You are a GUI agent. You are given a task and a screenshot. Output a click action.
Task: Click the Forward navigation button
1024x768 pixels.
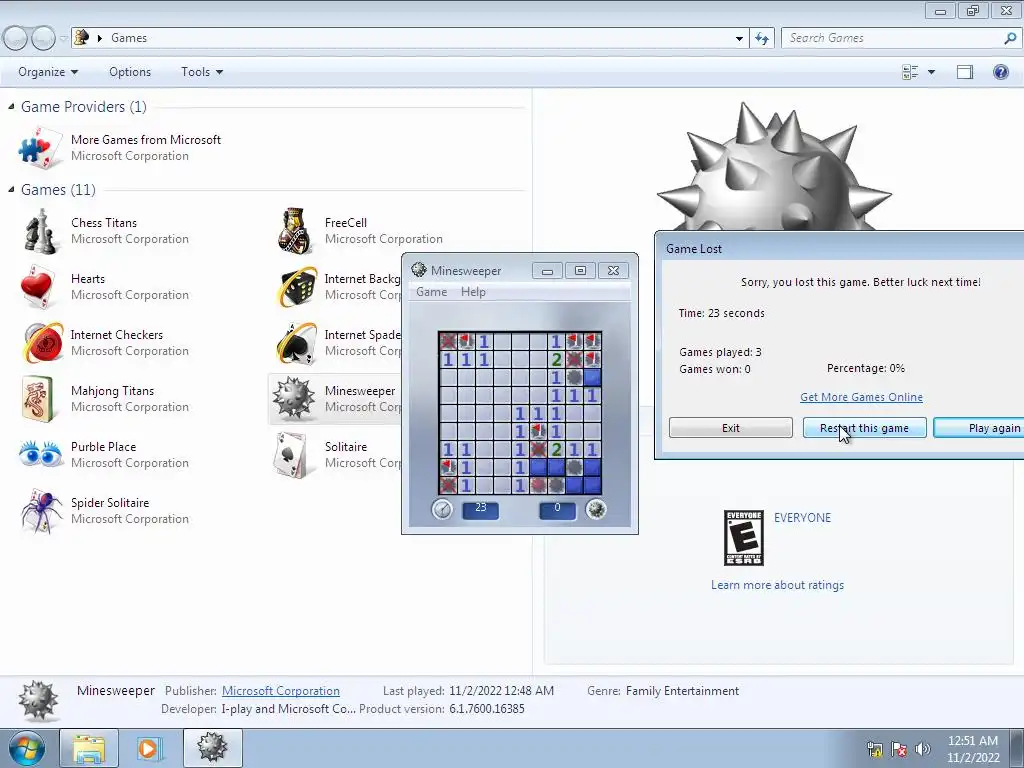click(x=43, y=39)
